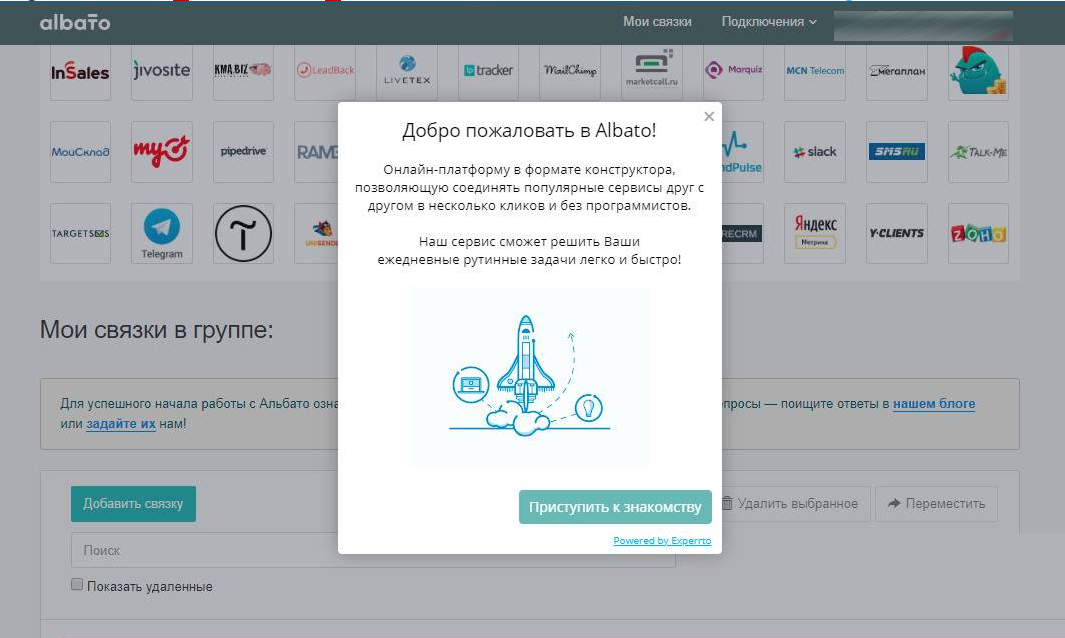The image size is (1065, 638).
Task: Open 'Мои связки' in top navigation
Action: (657, 22)
